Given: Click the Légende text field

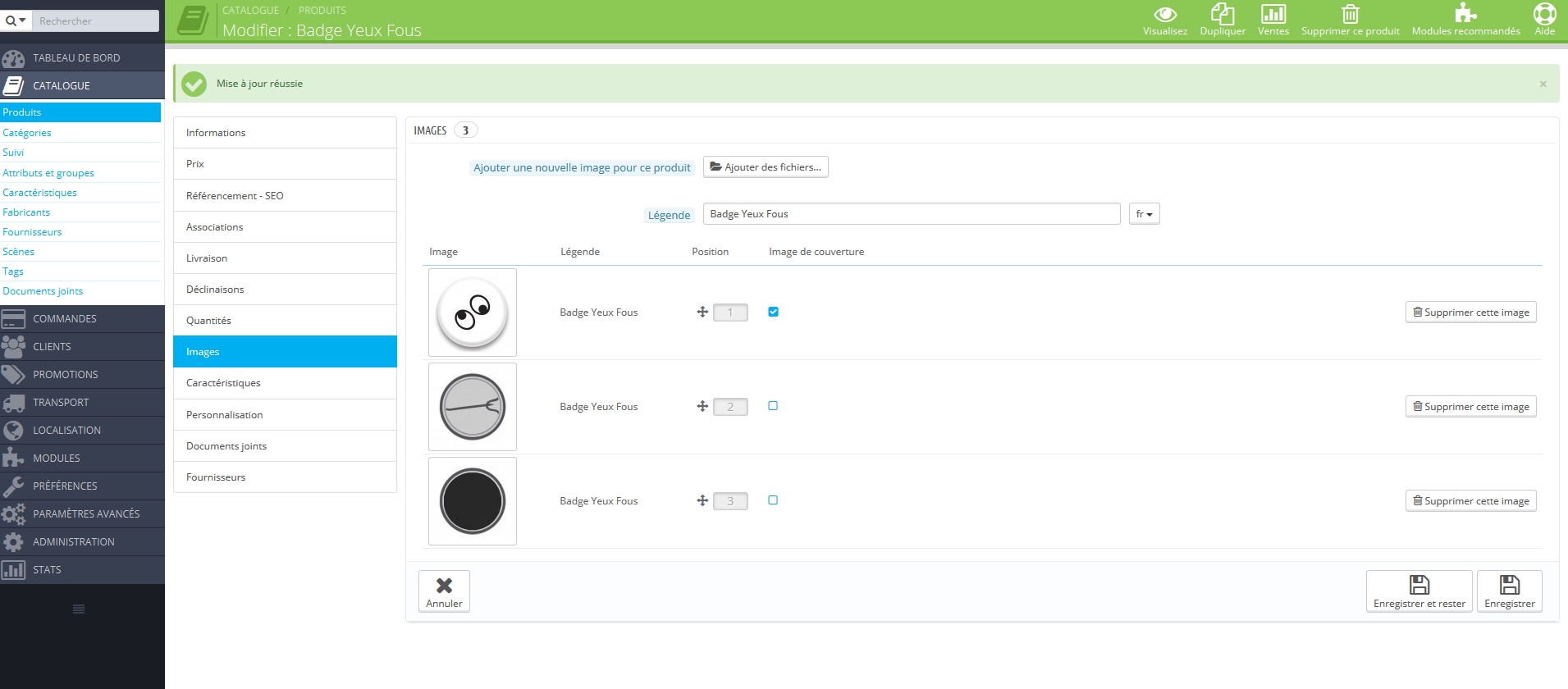Looking at the screenshot, I should [x=912, y=214].
